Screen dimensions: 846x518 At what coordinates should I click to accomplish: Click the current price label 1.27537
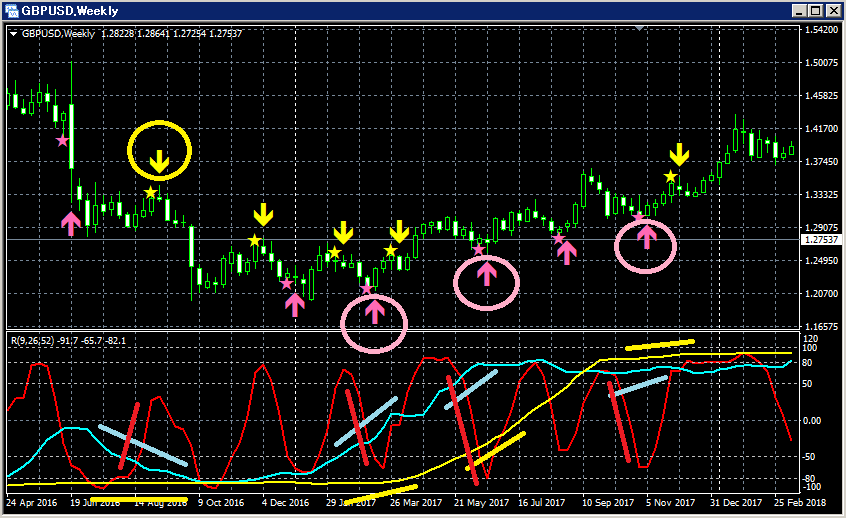tap(821, 240)
